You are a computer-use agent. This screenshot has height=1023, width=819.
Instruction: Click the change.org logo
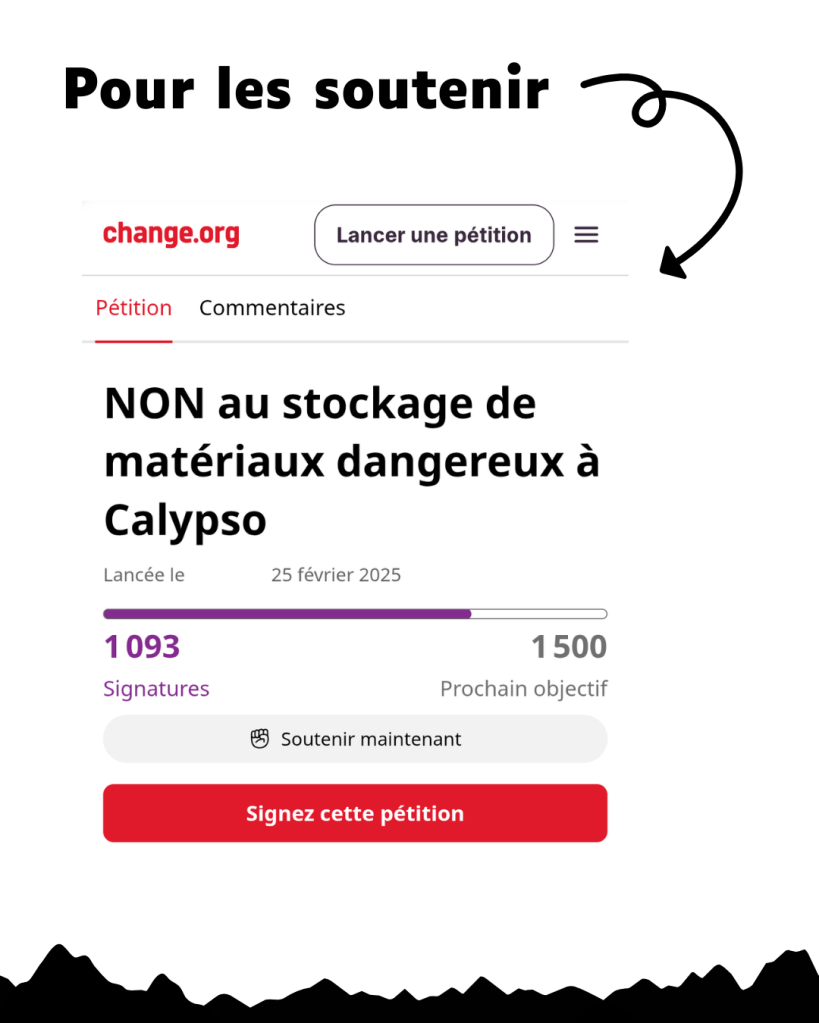[x=171, y=235]
